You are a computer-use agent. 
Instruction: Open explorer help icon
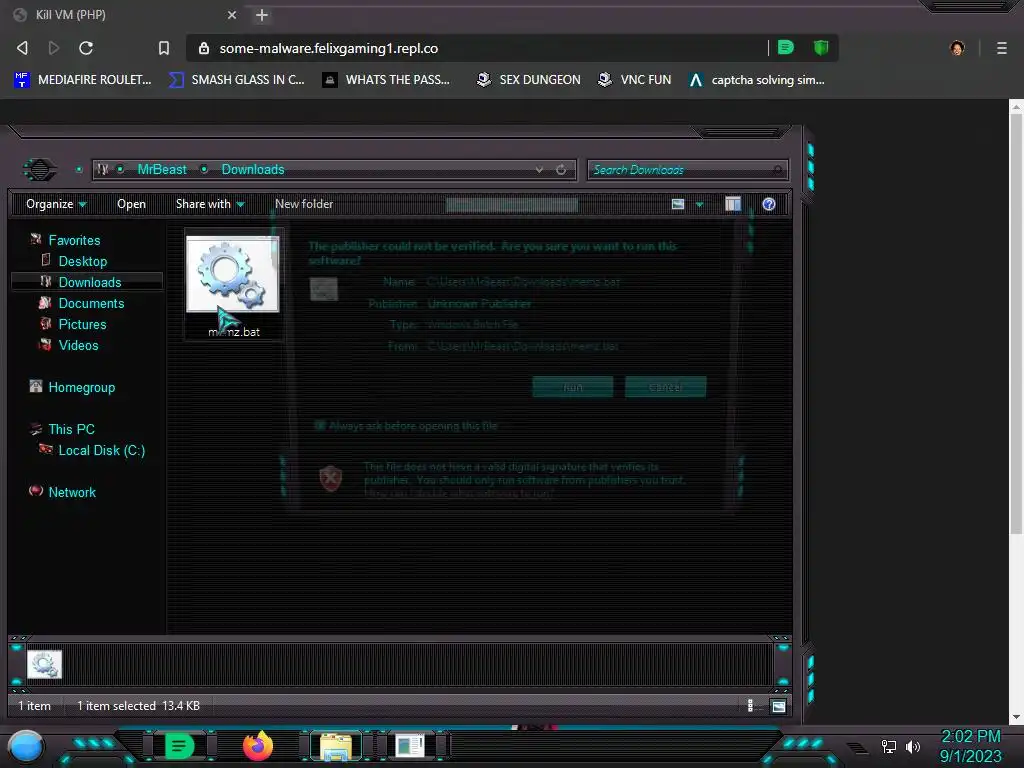coord(769,204)
